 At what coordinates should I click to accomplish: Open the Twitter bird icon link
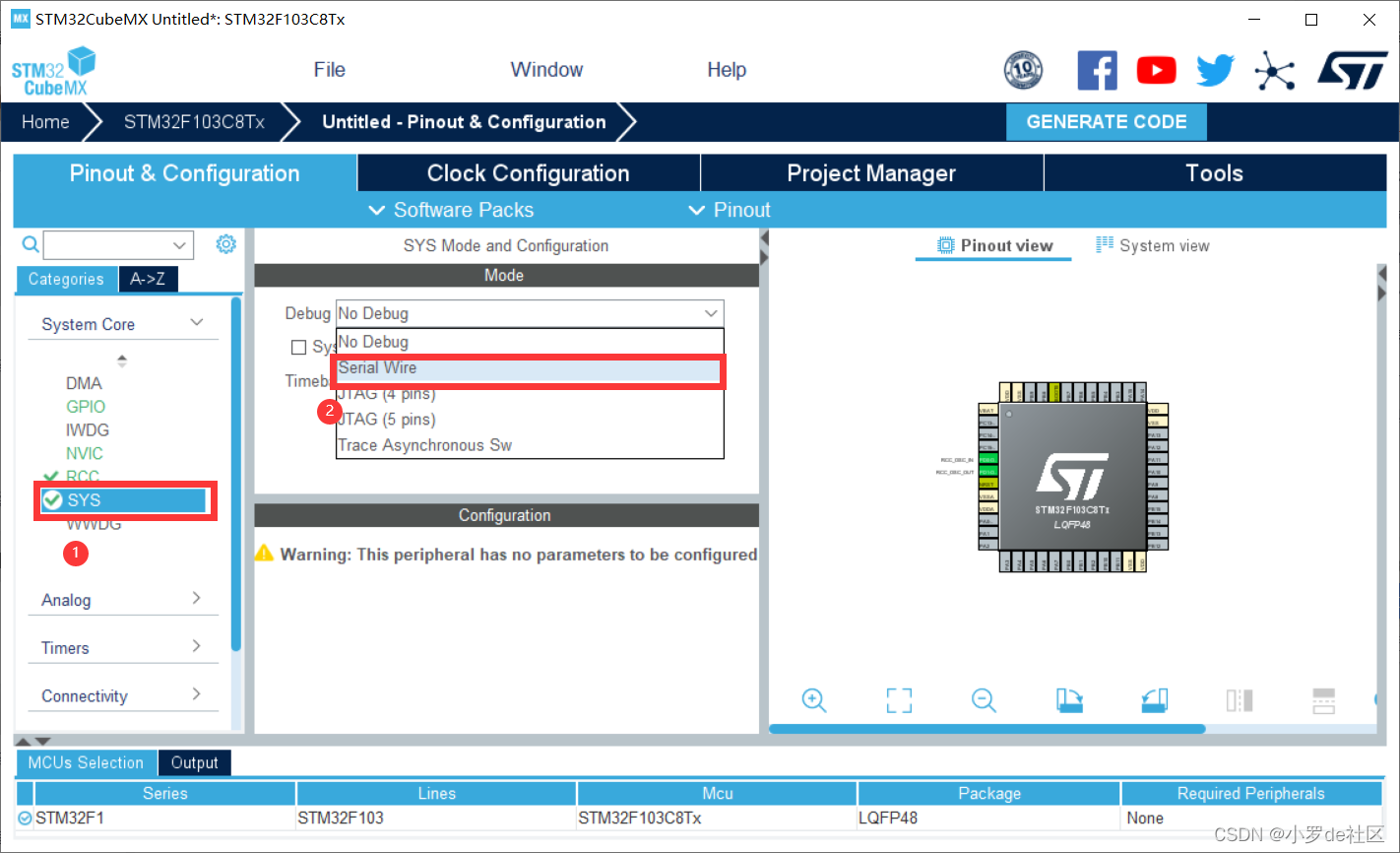(1215, 70)
